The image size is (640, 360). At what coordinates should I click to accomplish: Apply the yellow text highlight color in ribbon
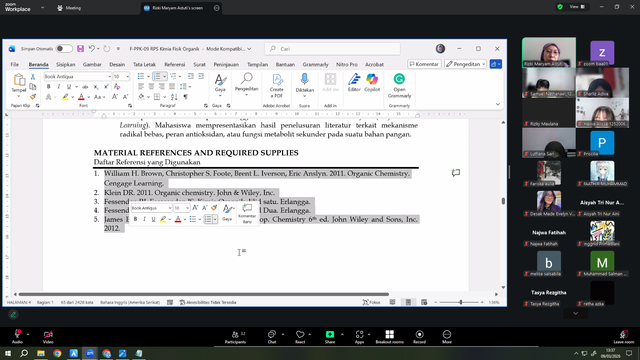click(x=65, y=97)
